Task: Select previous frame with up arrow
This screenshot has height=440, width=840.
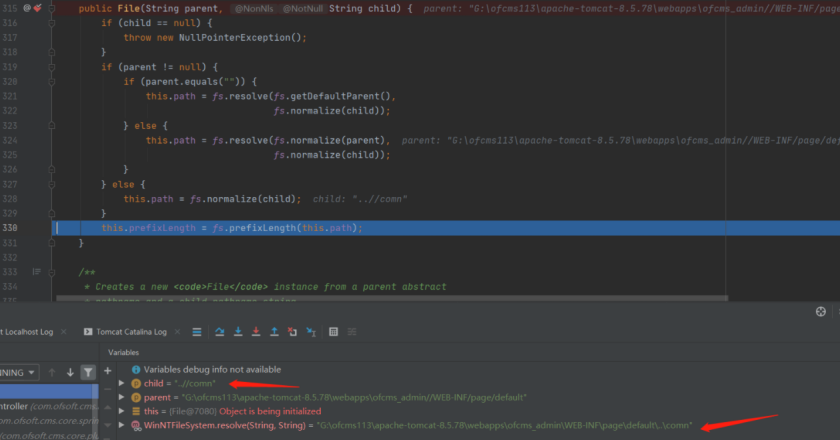Action: point(52,372)
